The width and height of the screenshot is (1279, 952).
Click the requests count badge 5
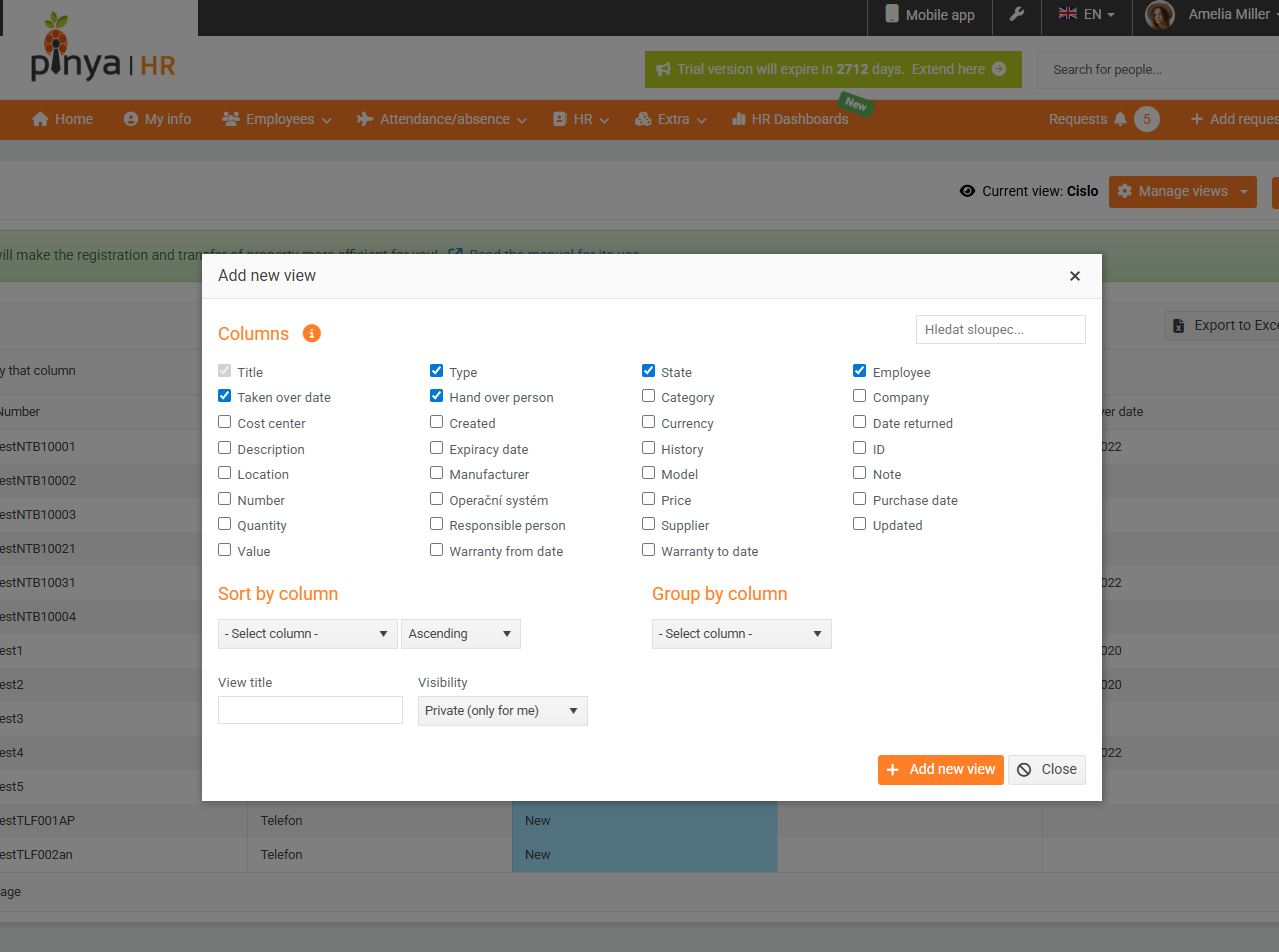(x=1147, y=119)
